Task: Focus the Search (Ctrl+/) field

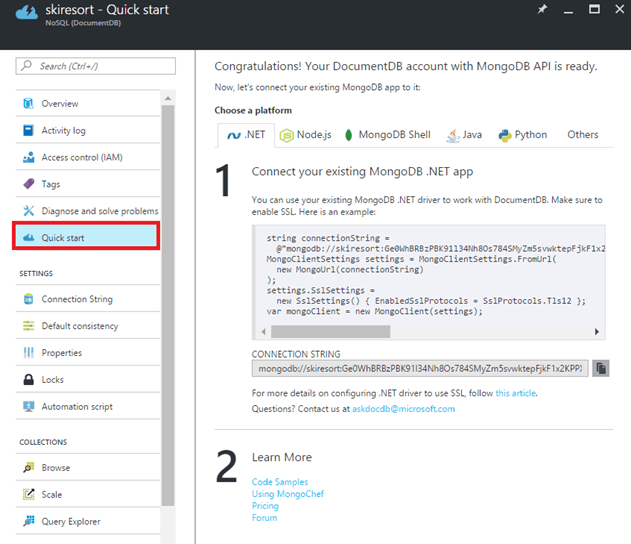Action: click(95, 66)
